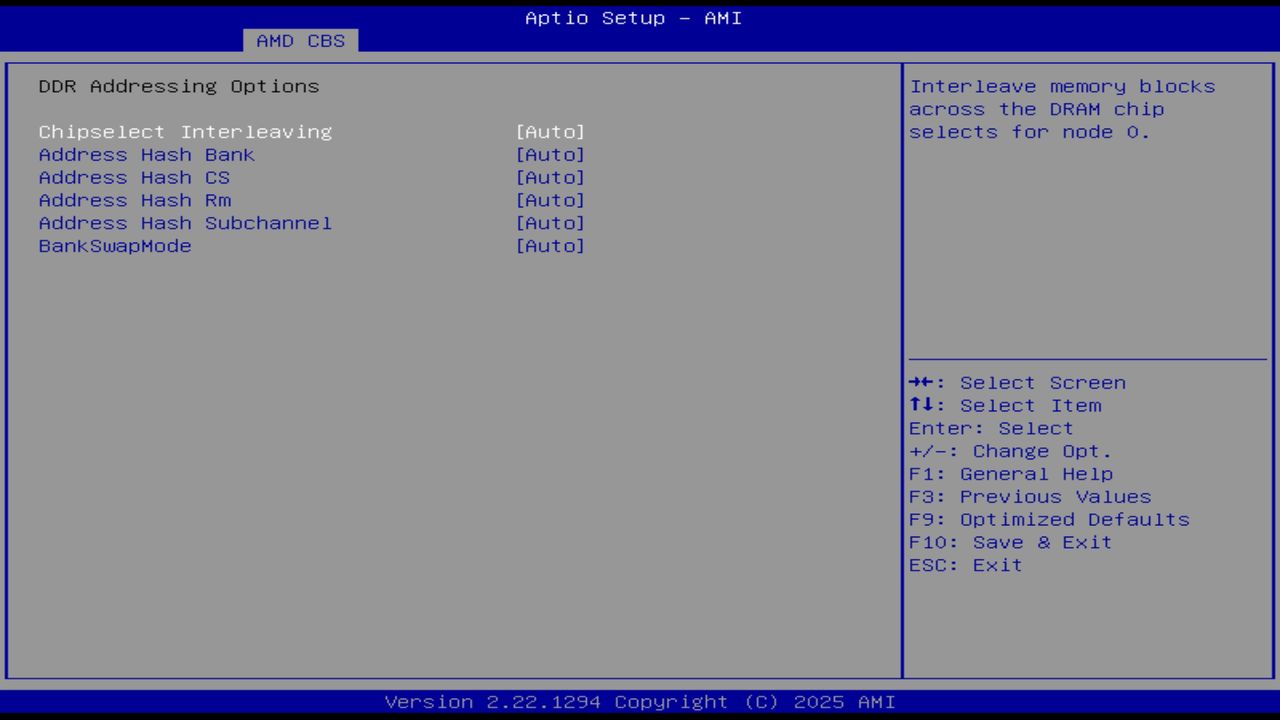Select the Address Hash Rm option

pos(134,200)
